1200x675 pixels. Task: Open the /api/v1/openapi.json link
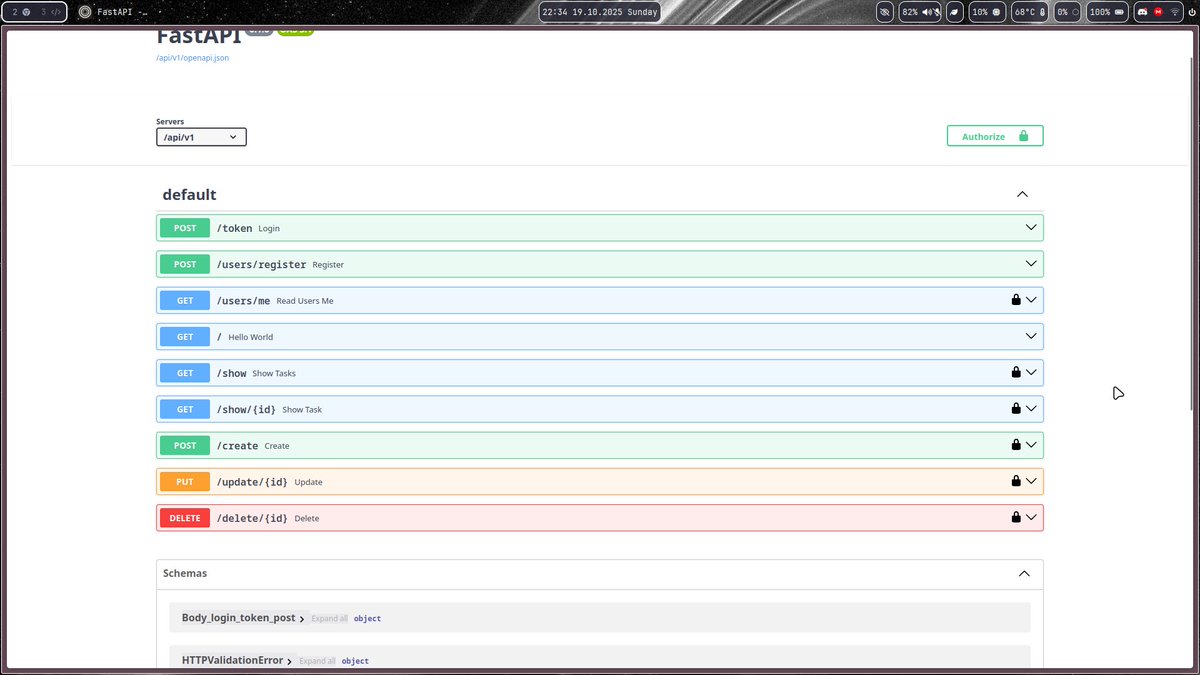tap(193, 58)
